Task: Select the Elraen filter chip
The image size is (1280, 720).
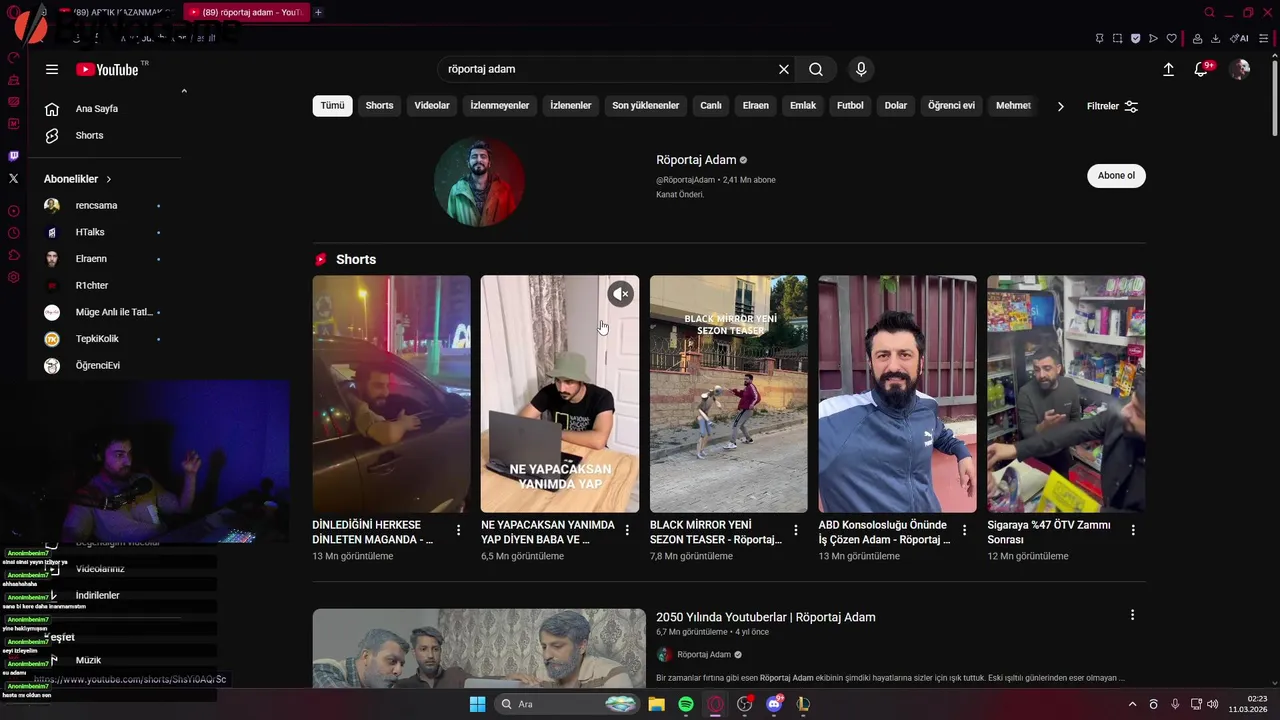Action: pos(756,105)
